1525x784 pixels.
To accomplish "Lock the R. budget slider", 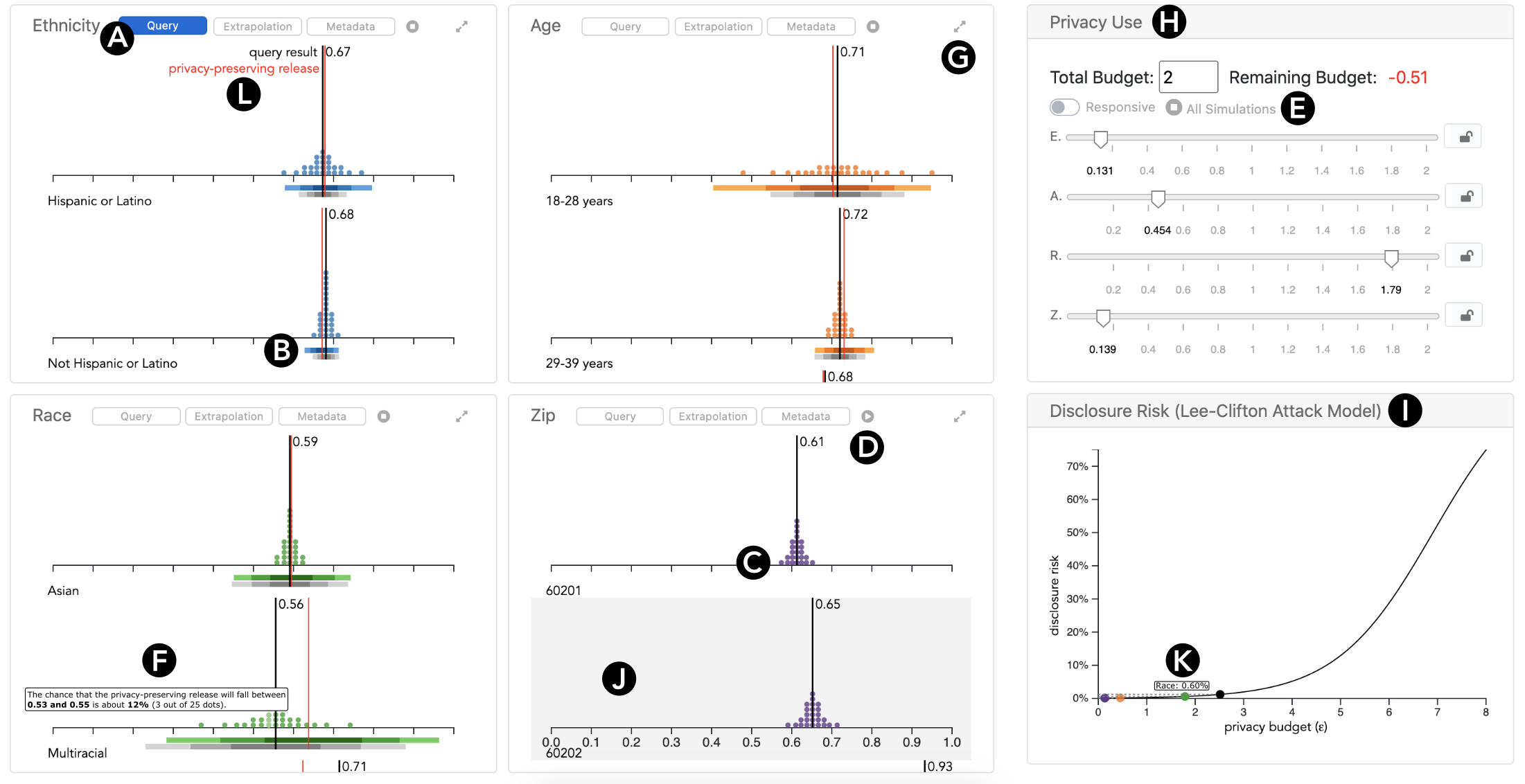I will click(1463, 256).
